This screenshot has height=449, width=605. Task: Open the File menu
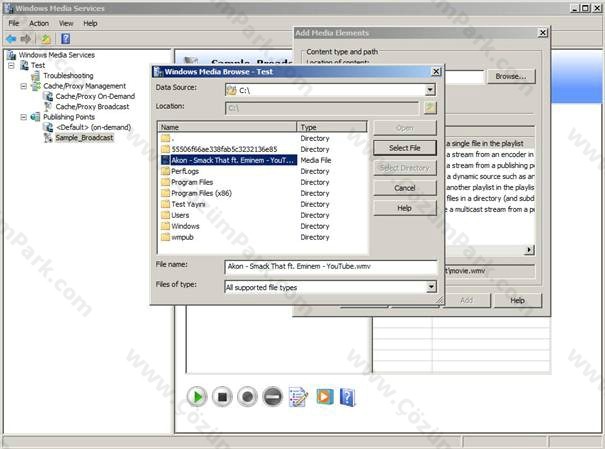(14, 24)
